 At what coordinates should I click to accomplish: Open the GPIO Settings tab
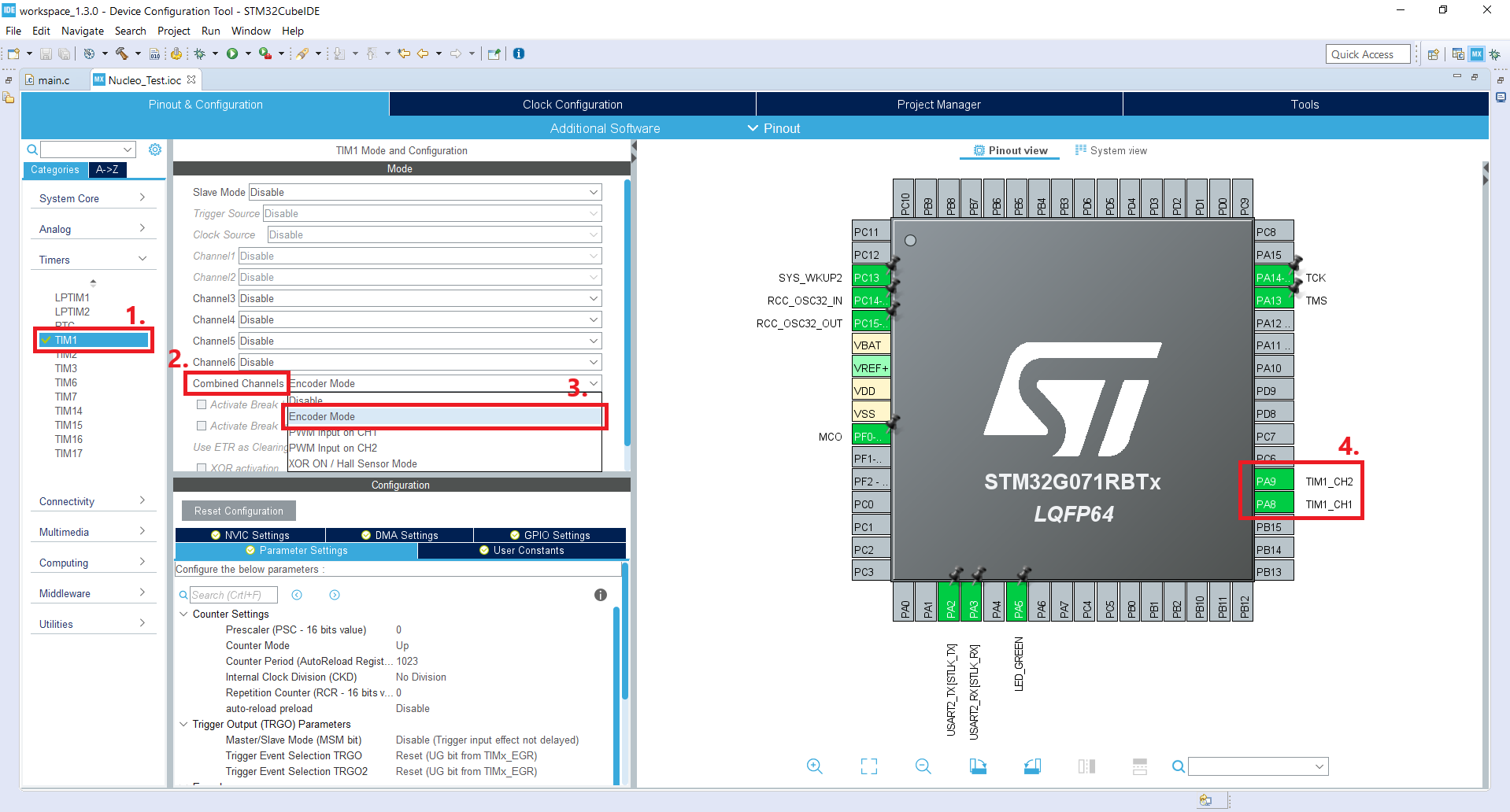coord(550,535)
